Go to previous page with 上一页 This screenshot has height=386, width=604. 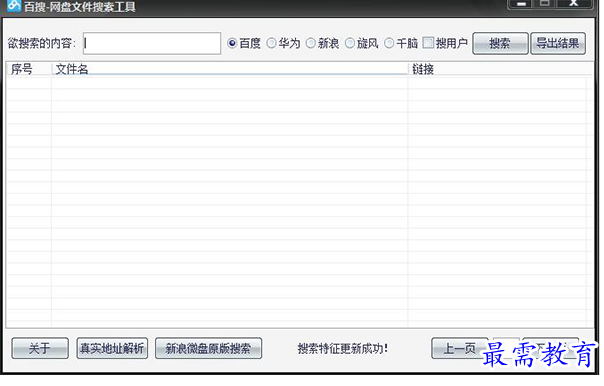click(460, 348)
